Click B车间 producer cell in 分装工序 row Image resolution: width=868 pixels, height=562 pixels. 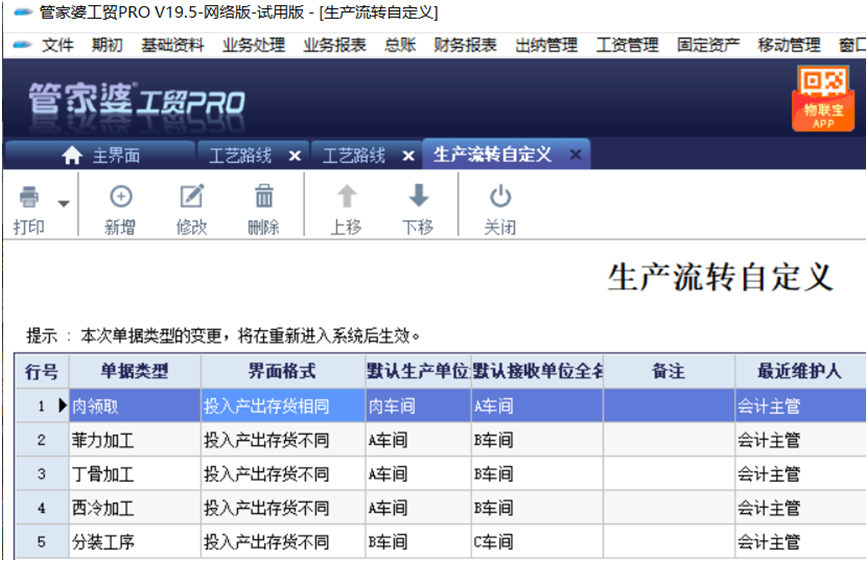(x=418, y=542)
